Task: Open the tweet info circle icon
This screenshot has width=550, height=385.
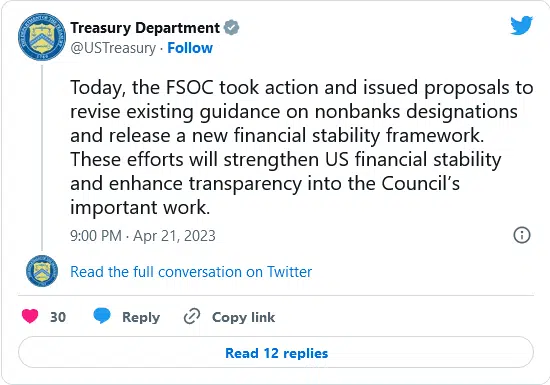Action: pos(522,235)
